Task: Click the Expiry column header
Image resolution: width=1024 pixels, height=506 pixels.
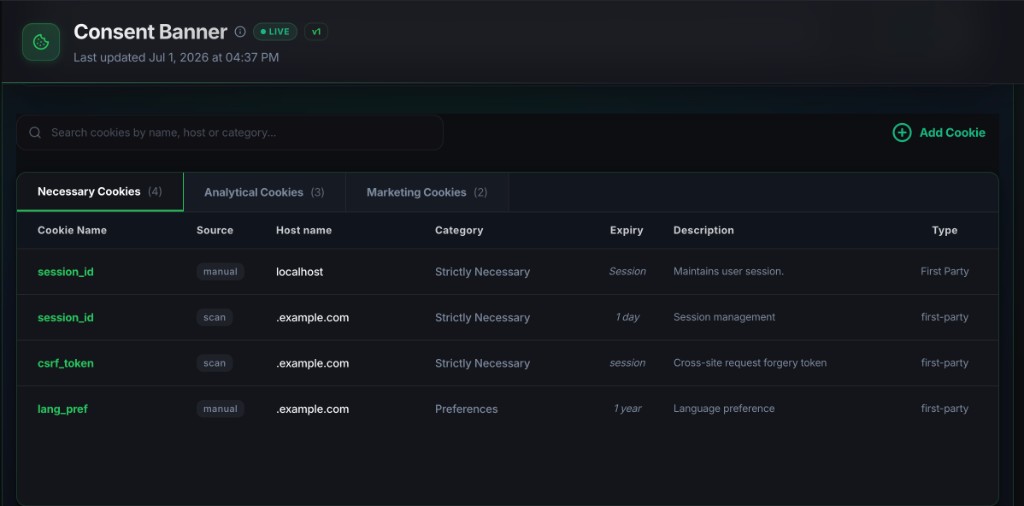Action: [626, 230]
